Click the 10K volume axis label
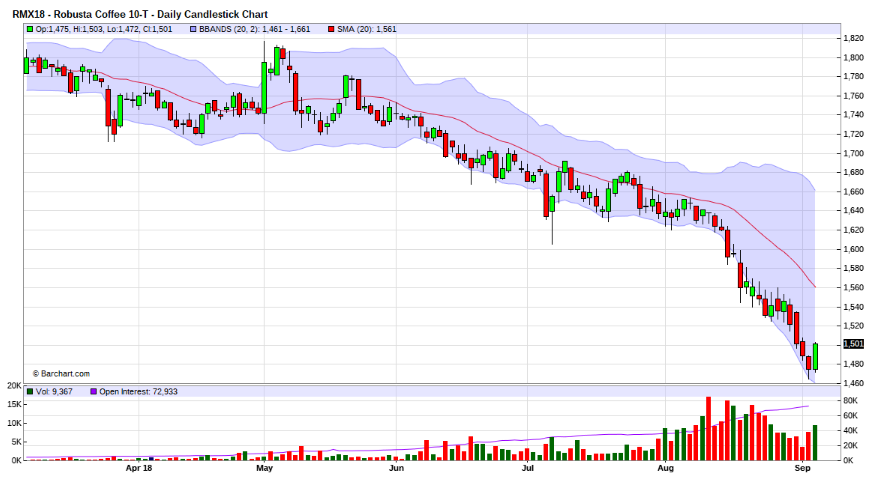The width and height of the screenshot is (872, 480). (x=14, y=423)
